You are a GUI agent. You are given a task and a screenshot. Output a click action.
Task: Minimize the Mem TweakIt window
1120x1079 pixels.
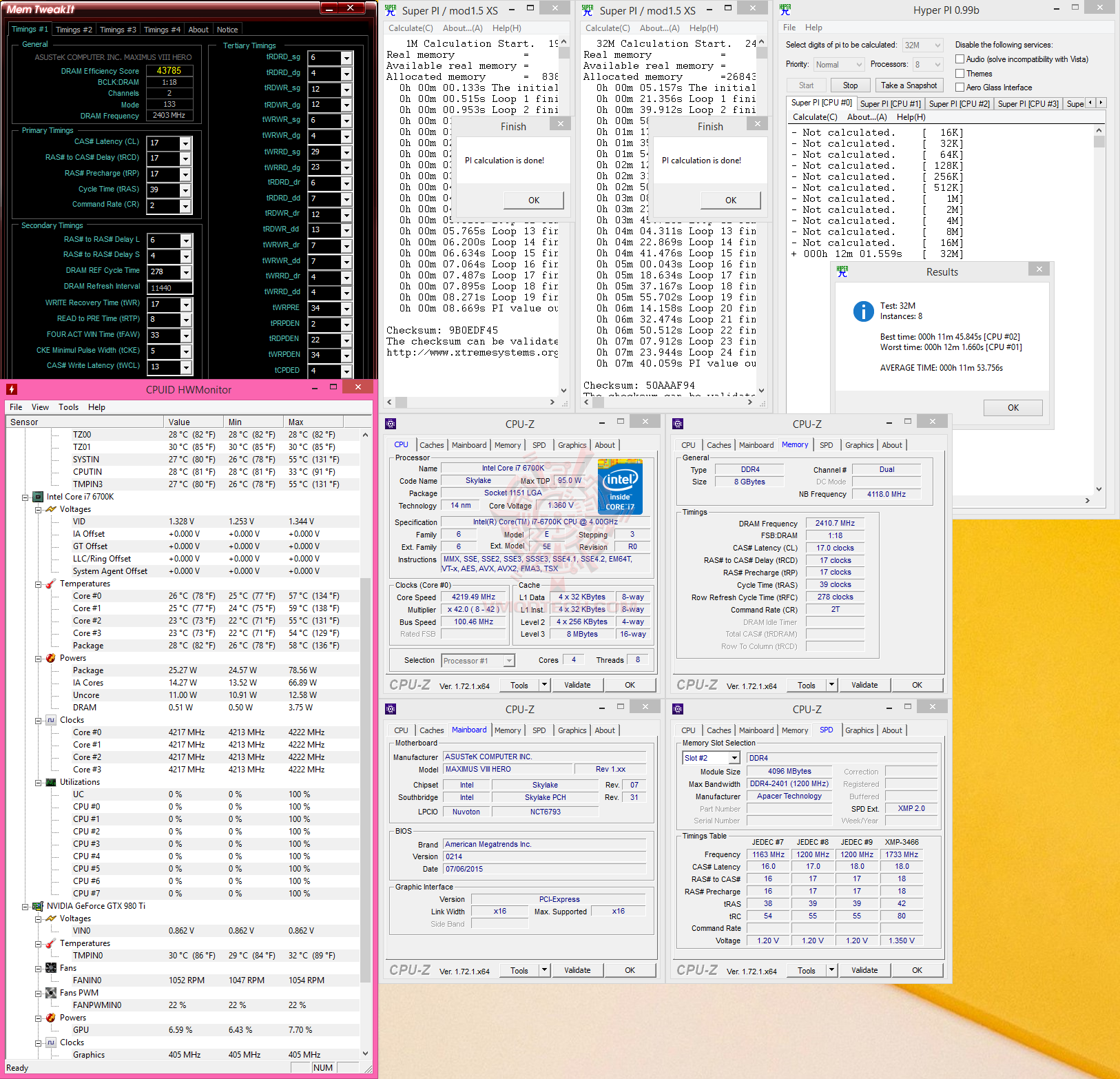coord(329,8)
